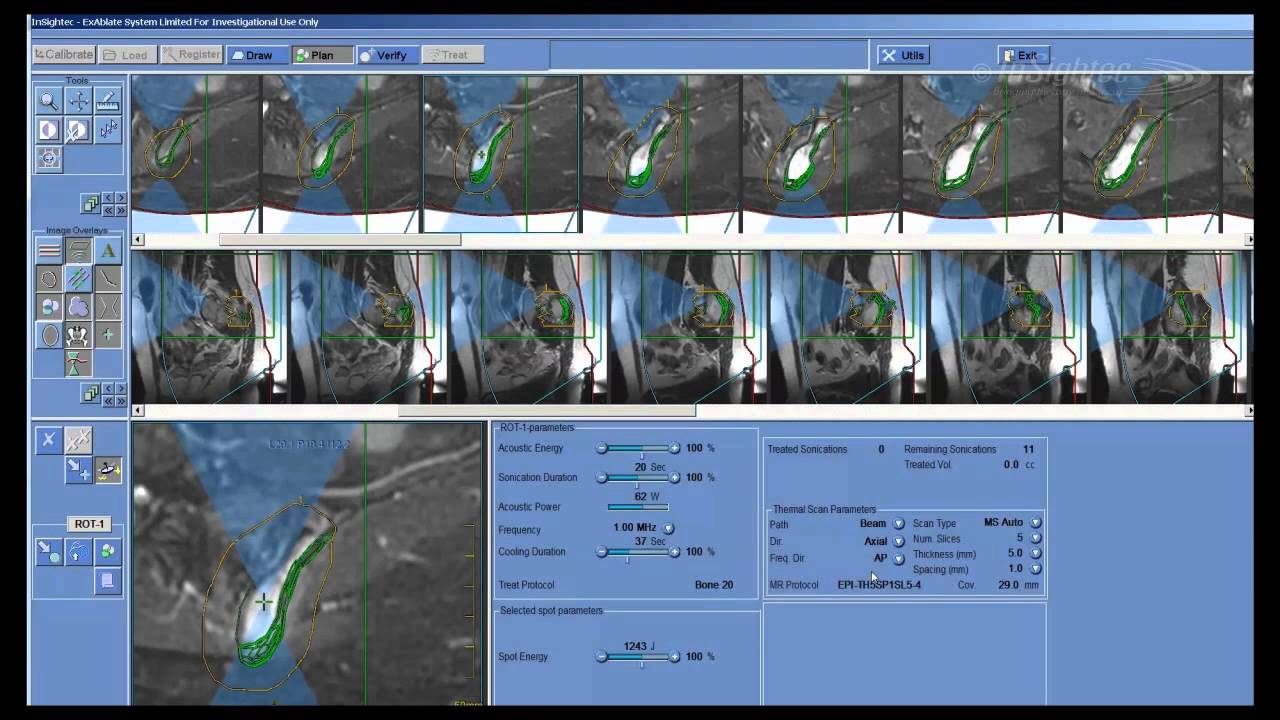Open the Spacing (mm) dropdown

[1036, 569]
